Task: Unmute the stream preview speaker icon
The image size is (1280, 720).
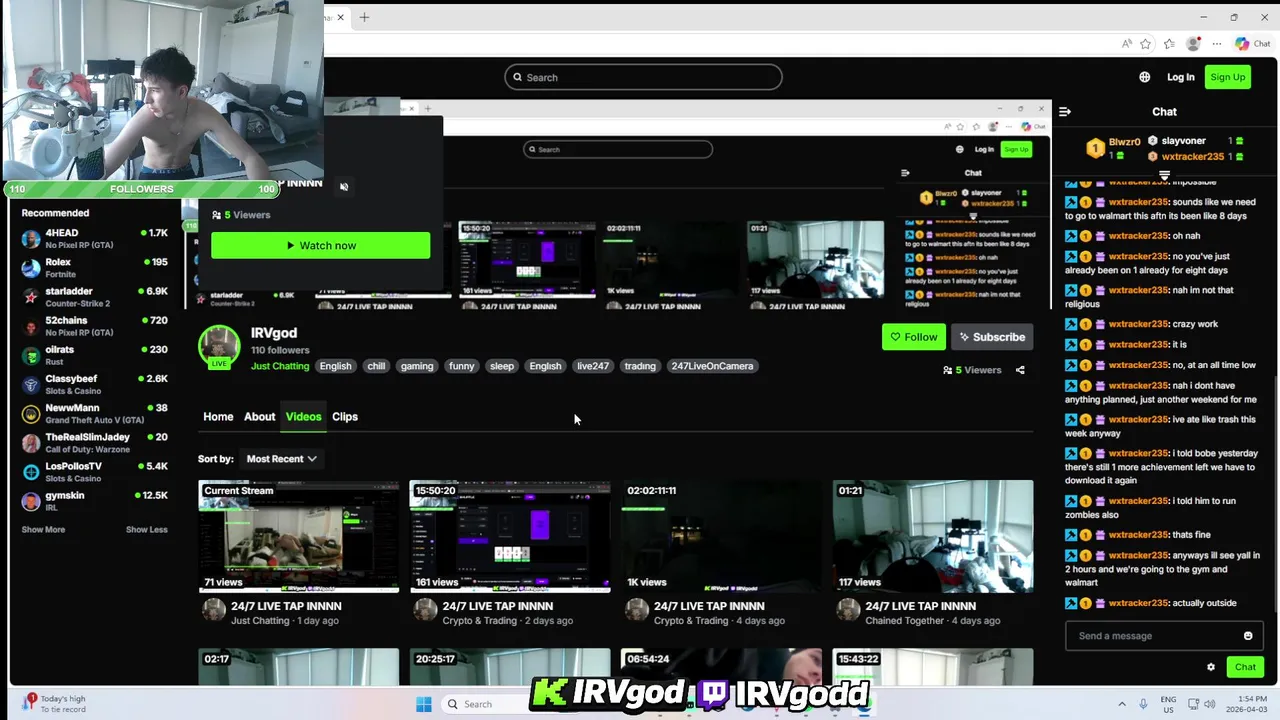Action: pyautogui.click(x=344, y=187)
